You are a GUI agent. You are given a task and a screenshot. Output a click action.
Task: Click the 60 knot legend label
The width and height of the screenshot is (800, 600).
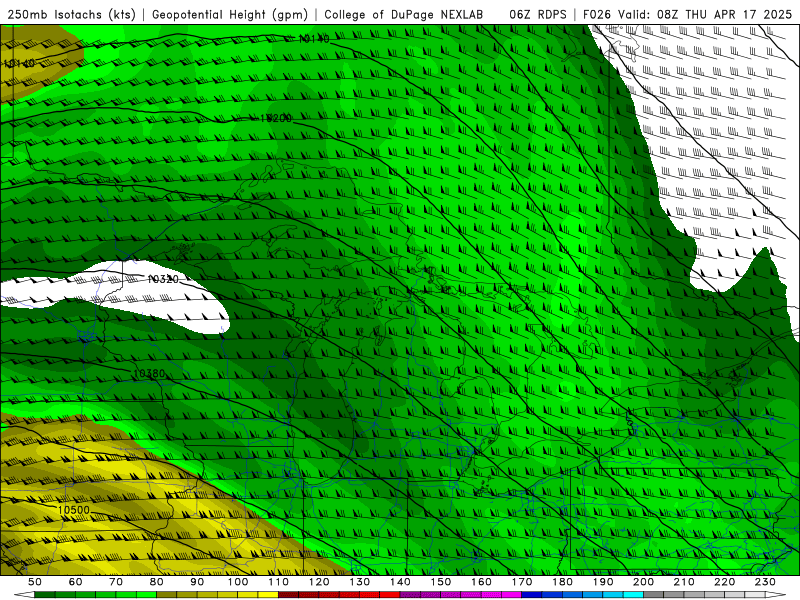point(75,582)
